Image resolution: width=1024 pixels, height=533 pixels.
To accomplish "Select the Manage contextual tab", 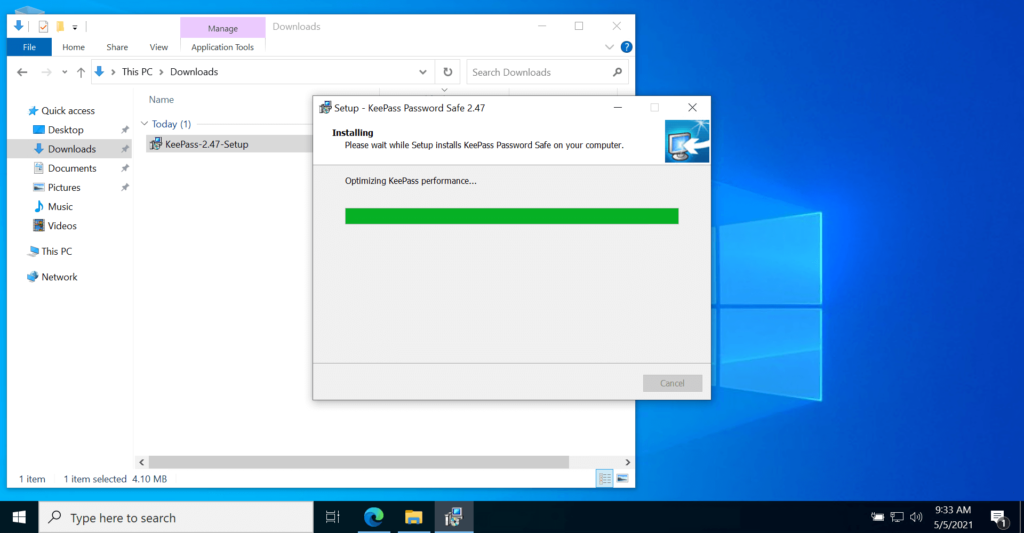I will click(223, 28).
